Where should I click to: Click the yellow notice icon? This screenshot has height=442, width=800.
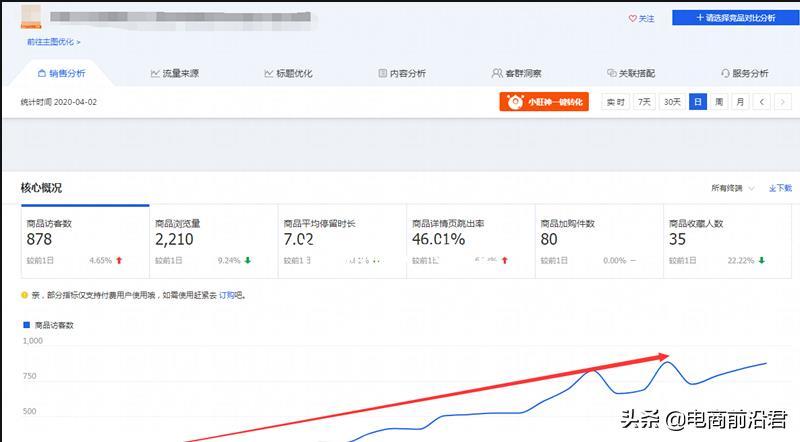point(24,295)
